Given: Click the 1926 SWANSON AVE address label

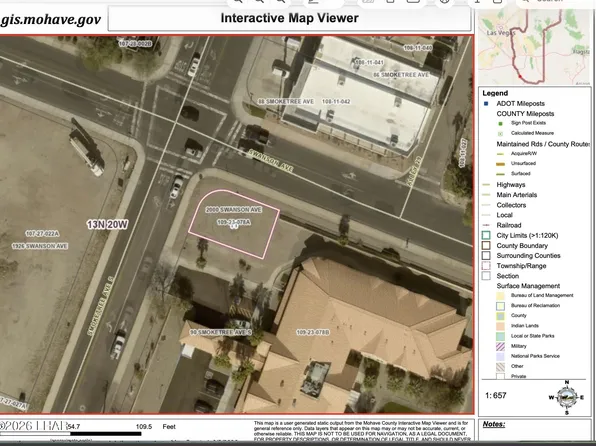Looking at the screenshot, I should [40, 246].
